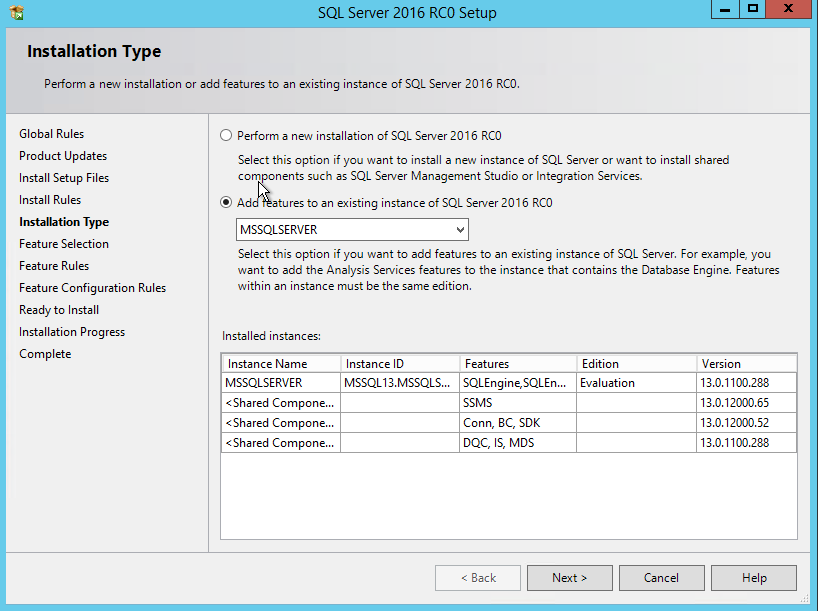This screenshot has height=611, width=818.
Task: Sort by Instance Name column header
Action: point(281,364)
